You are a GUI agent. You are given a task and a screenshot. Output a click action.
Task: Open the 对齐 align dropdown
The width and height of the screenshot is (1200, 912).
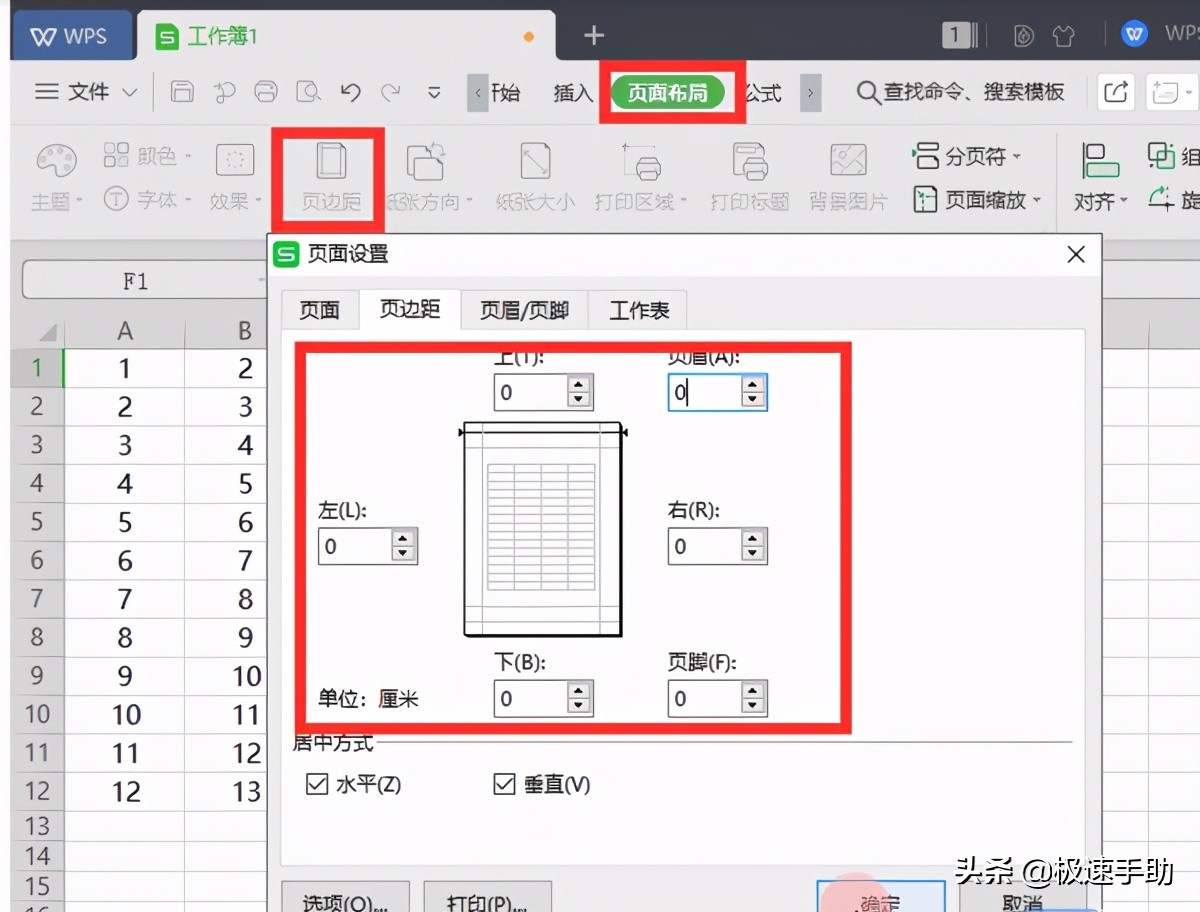[1100, 178]
